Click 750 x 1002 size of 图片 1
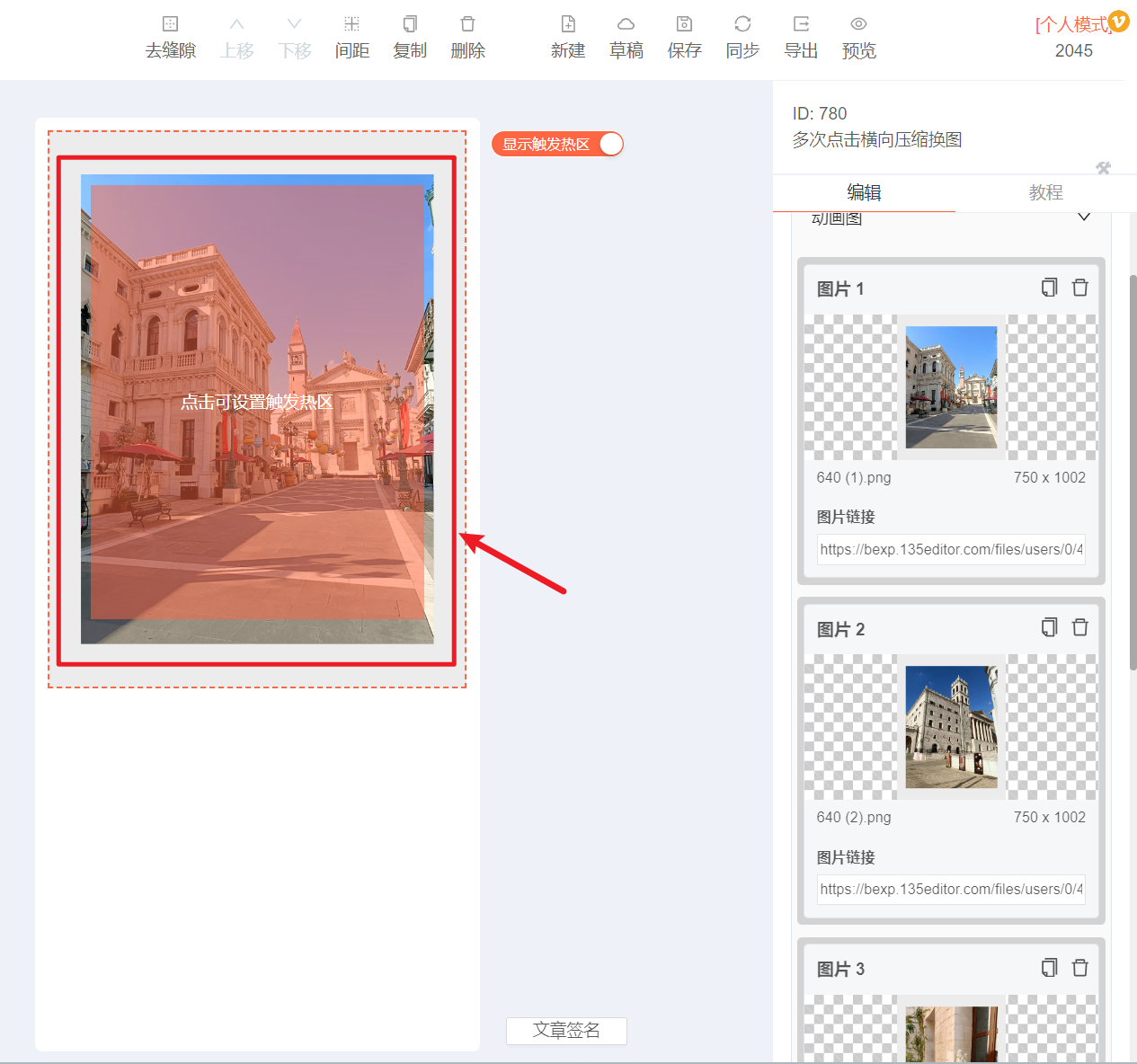The image size is (1137, 1064). (1050, 477)
